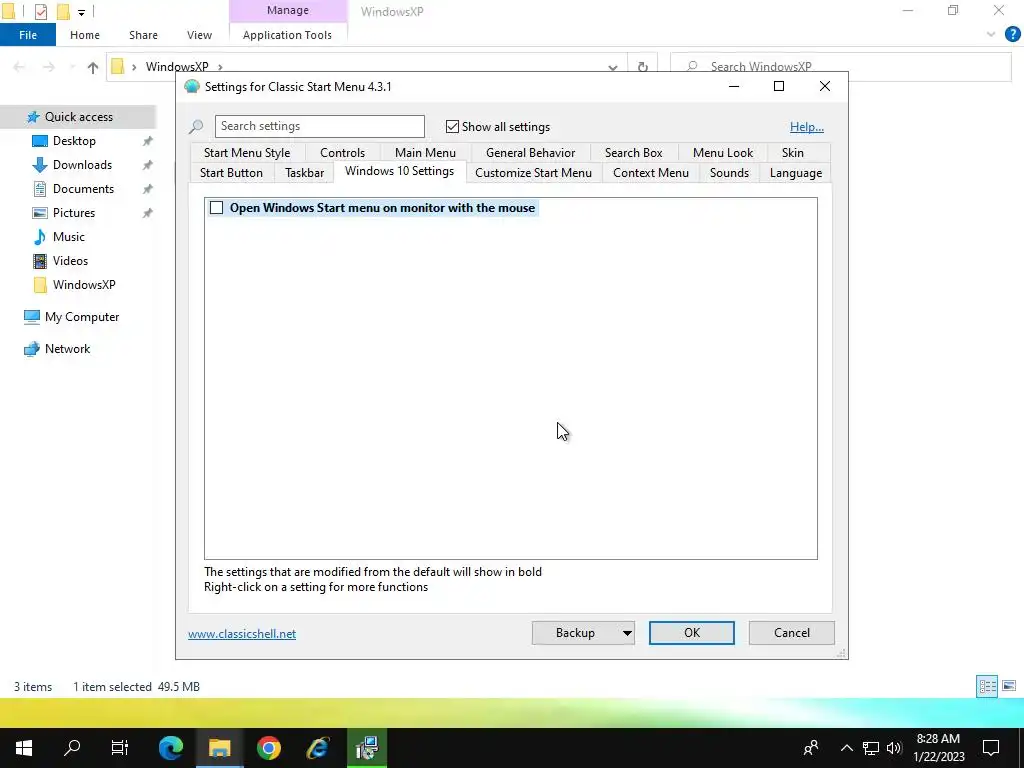Click the Search settings input field
This screenshot has height=768, width=1024.
[x=319, y=126]
